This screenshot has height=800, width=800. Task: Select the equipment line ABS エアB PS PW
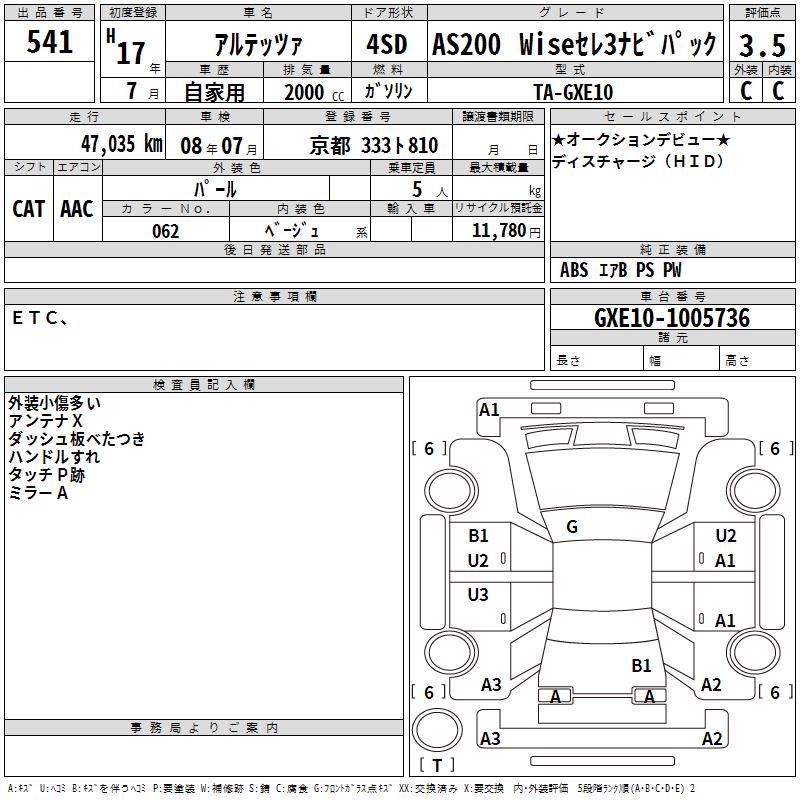click(x=620, y=270)
